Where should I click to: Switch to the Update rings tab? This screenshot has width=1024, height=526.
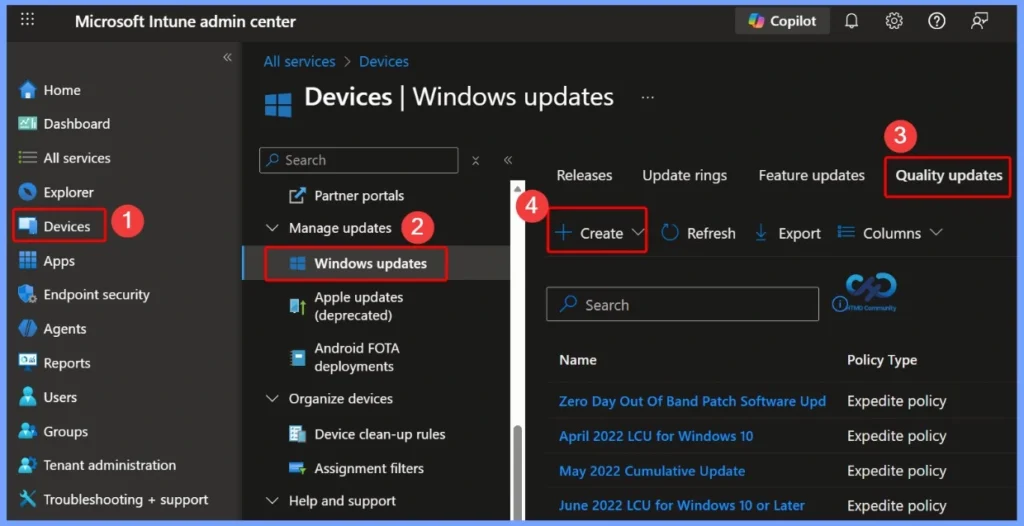click(684, 175)
